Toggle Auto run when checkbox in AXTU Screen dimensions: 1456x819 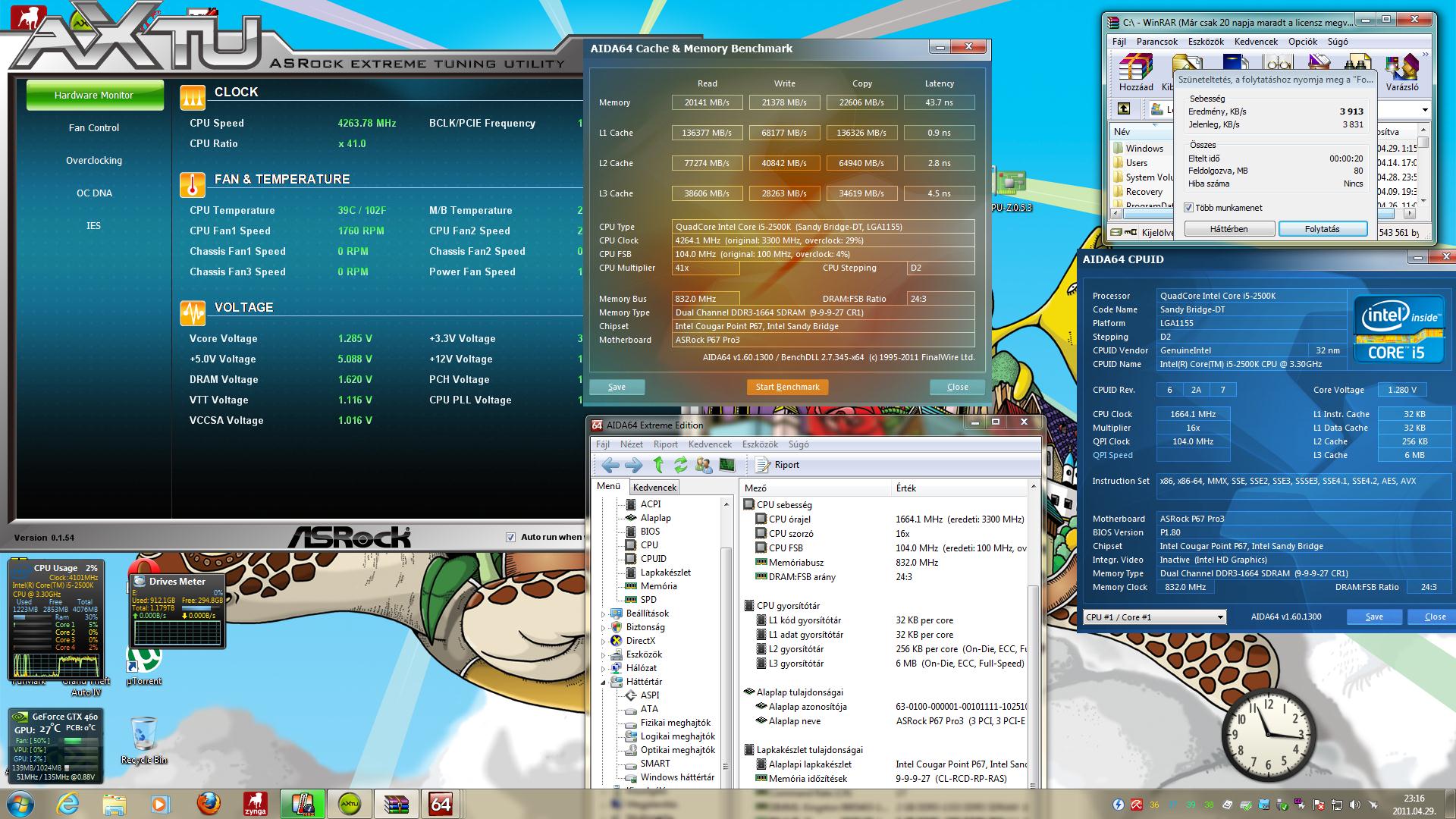point(511,537)
